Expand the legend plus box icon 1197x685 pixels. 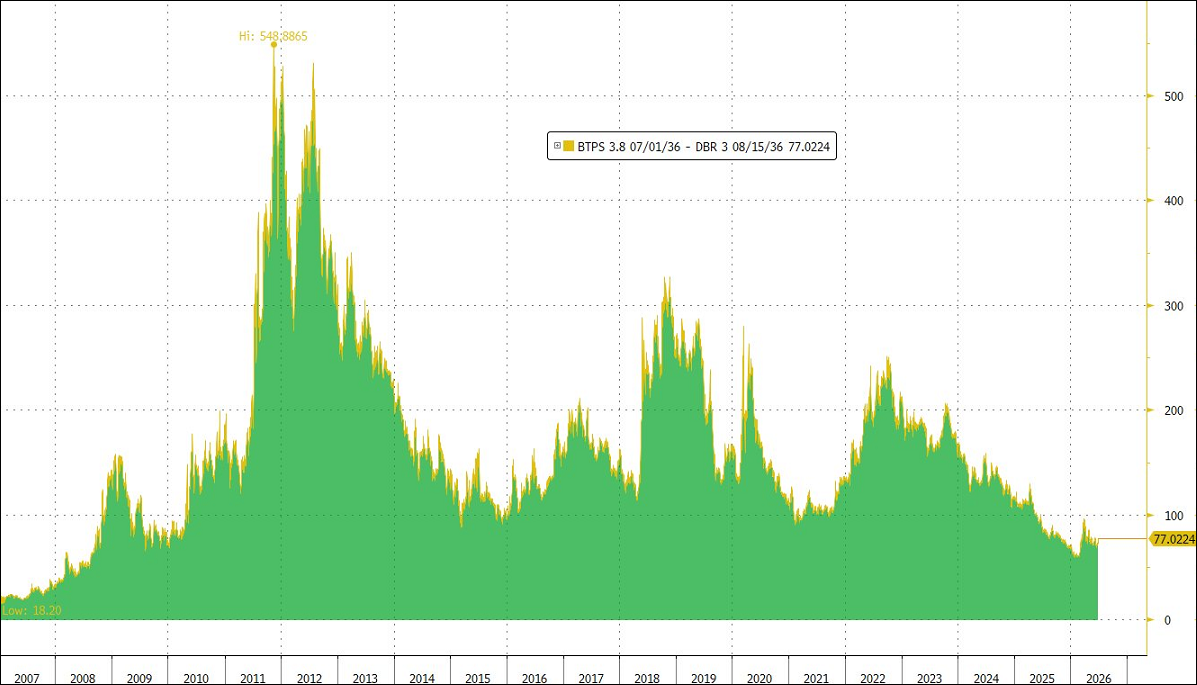(557, 146)
